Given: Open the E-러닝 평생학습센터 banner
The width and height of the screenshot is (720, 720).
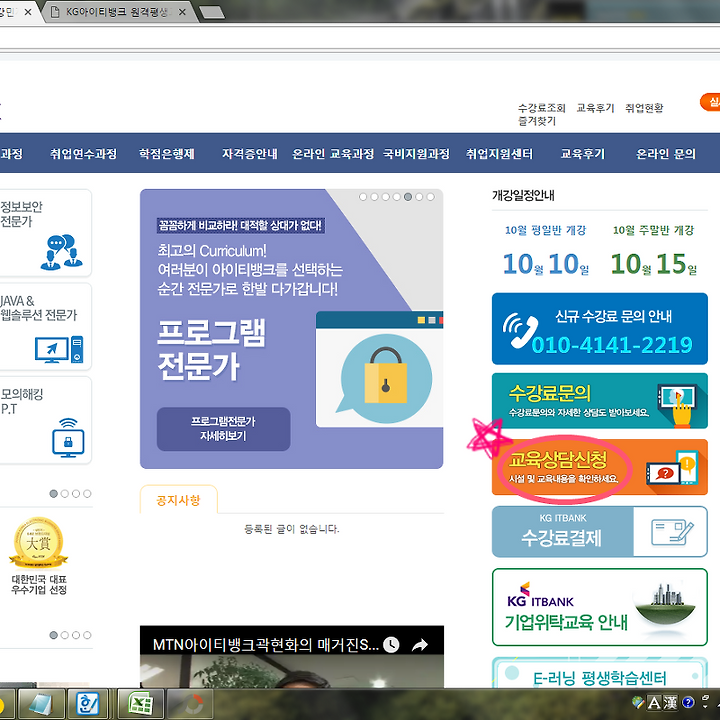Looking at the screenshot, I should pos(600,673).
